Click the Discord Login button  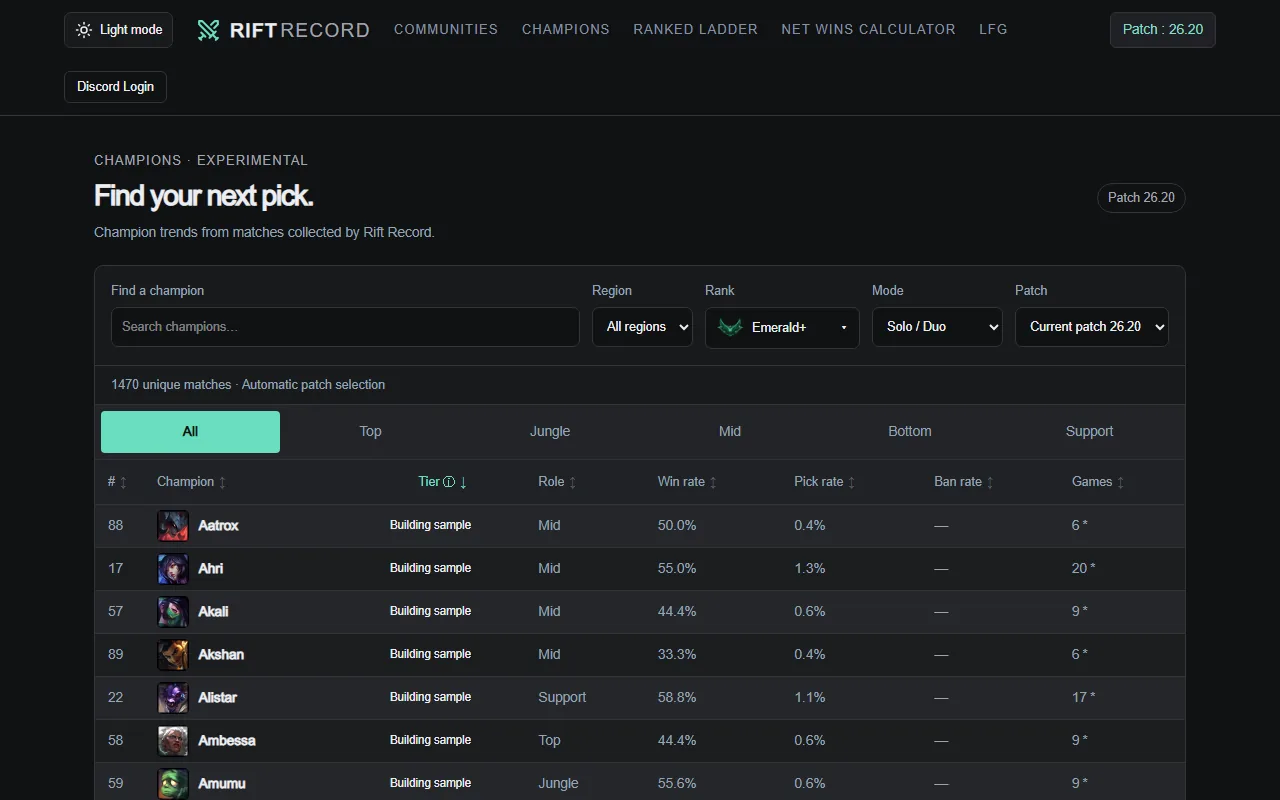[115, 87]
